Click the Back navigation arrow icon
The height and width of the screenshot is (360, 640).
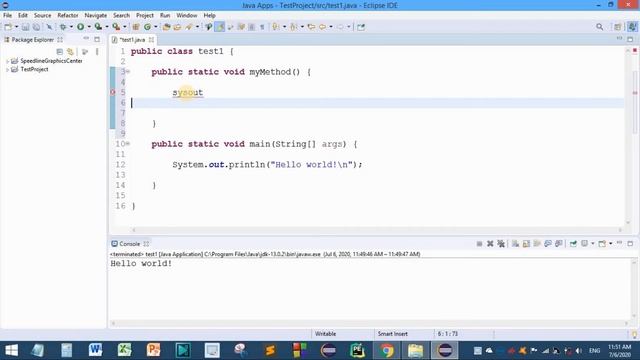pyautogui.click(x=323, y=27)
